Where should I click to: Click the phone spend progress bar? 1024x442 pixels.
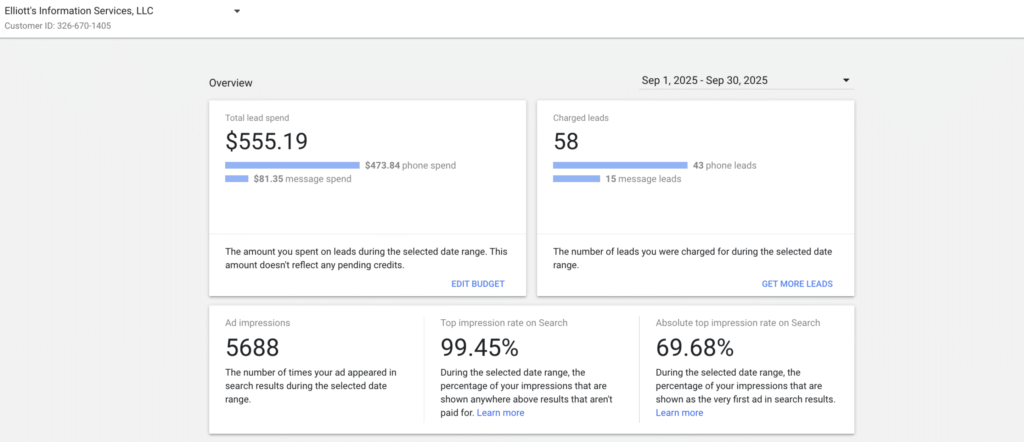[x=293, y=165]
